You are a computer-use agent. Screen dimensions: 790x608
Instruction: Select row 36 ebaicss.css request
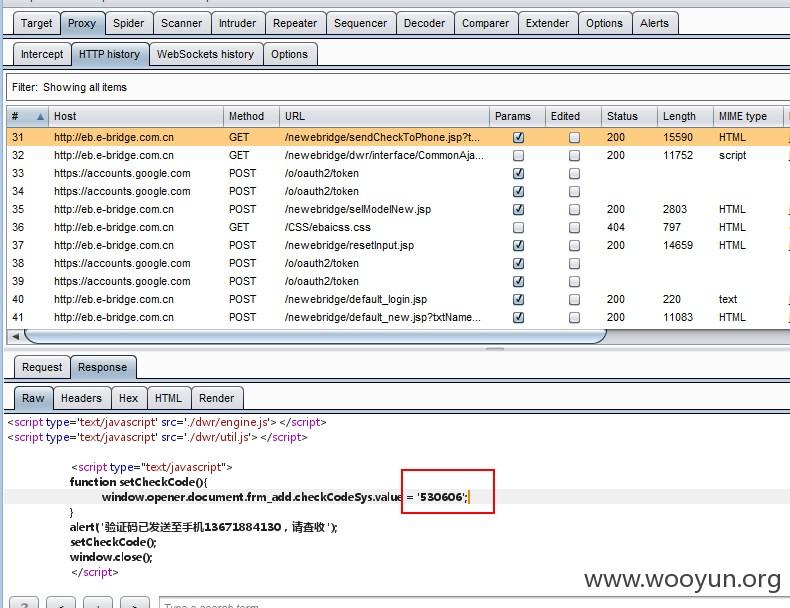[398, 227]
